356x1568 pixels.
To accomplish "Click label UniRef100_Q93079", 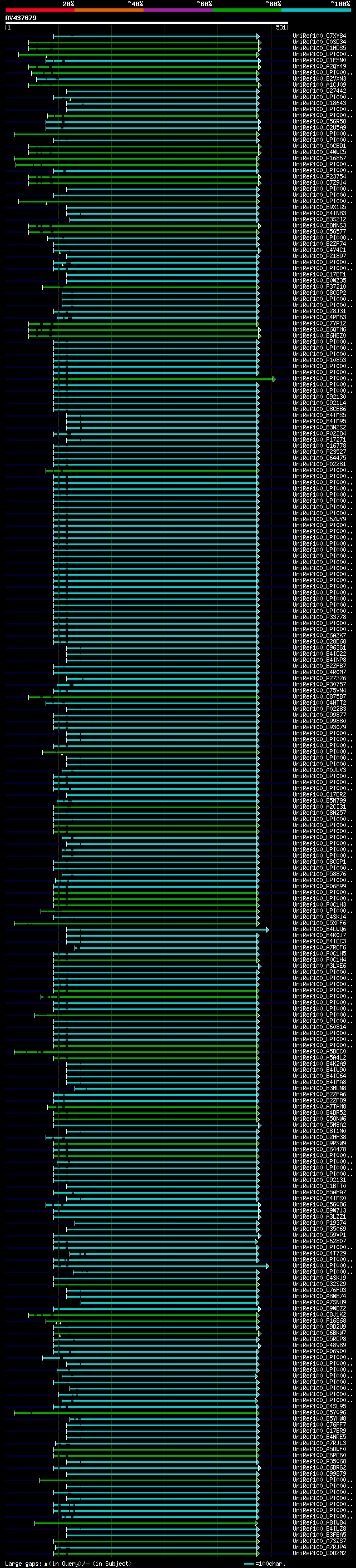I will point(319,727).
